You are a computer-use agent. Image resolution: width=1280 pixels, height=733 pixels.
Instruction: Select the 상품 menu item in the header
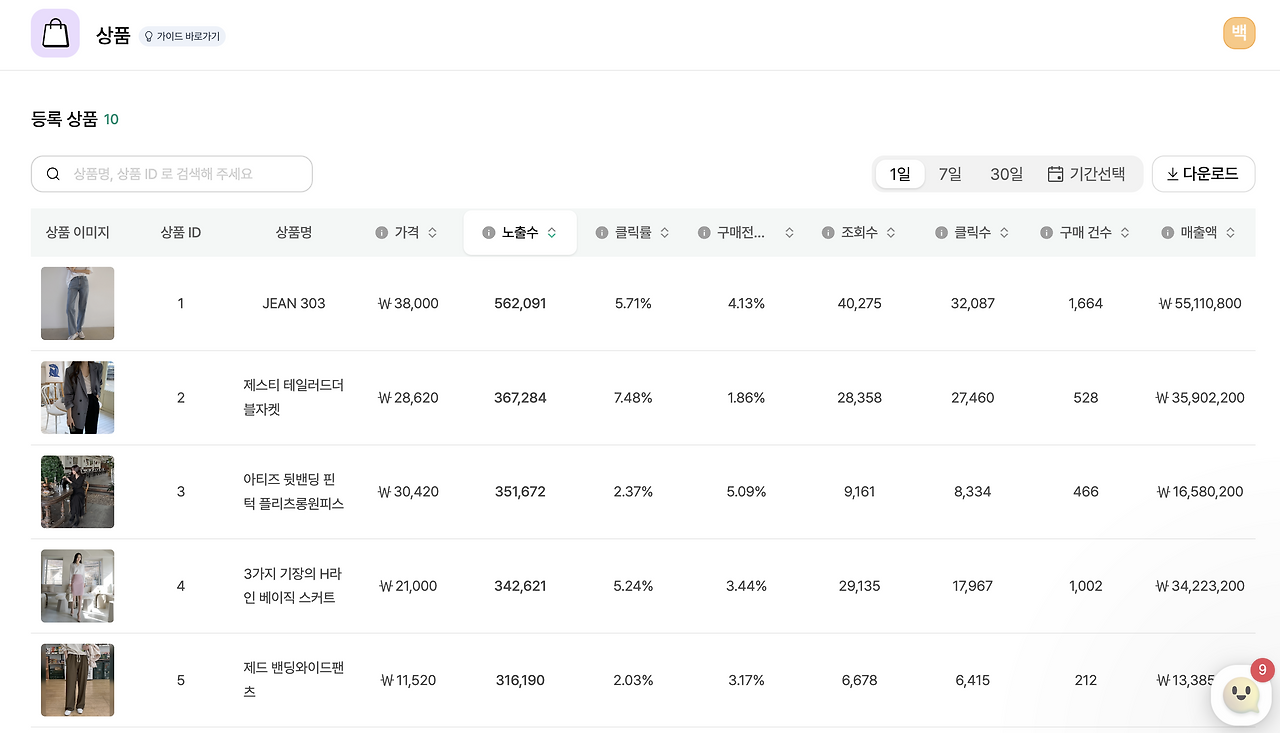(x=113, y=34)
